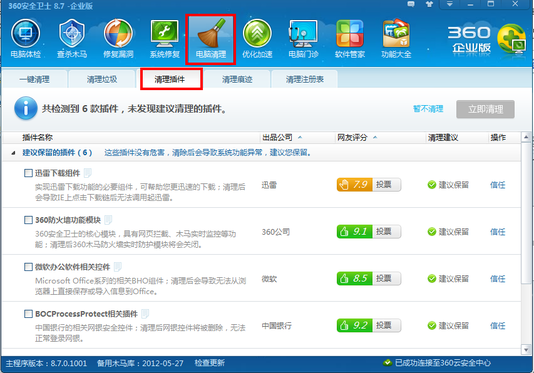Open 电脑门诊 computer clinic icon
534x373 pixels.
click(x=303, y=38)
